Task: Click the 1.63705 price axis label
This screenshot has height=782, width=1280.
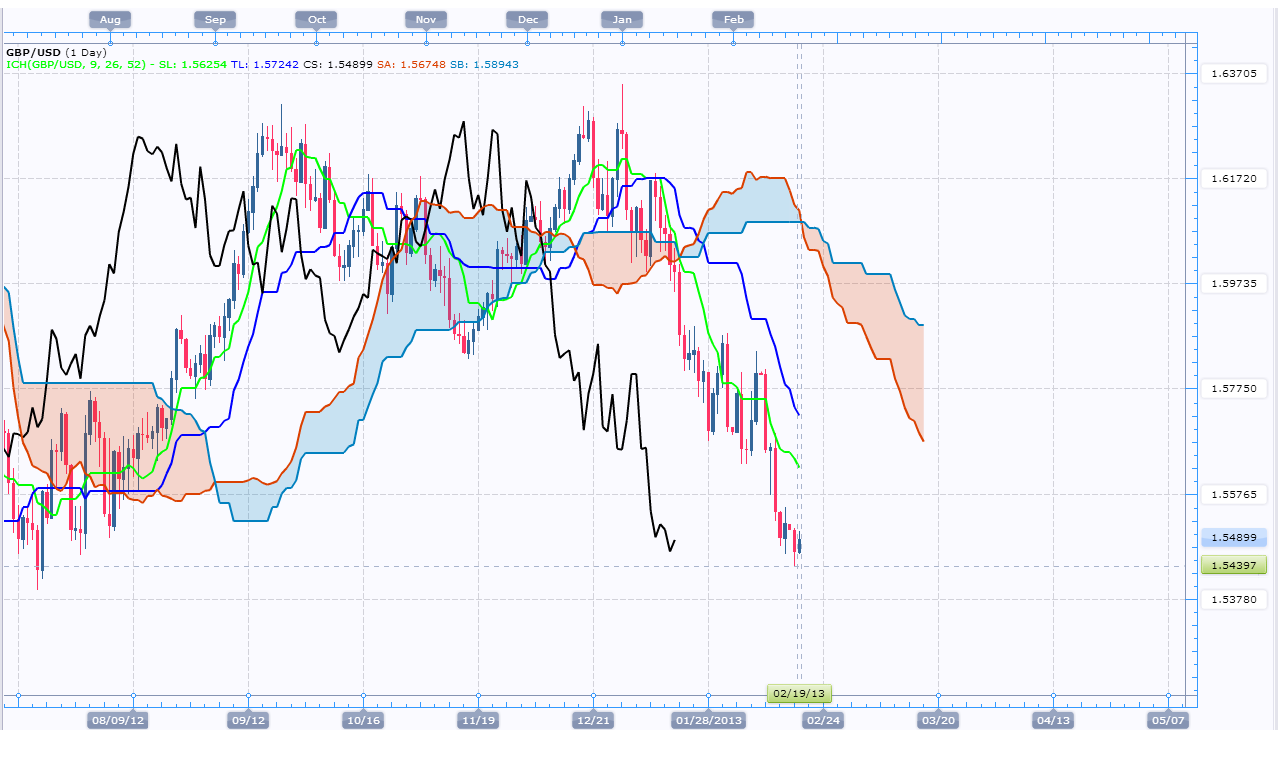Action: (x=1233, y=73)
